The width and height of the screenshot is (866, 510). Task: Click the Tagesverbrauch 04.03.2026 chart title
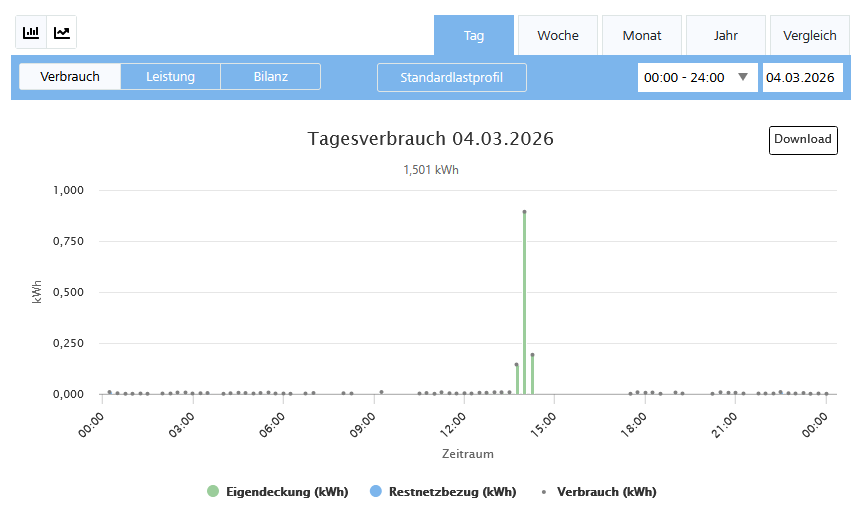click(431, 139)
